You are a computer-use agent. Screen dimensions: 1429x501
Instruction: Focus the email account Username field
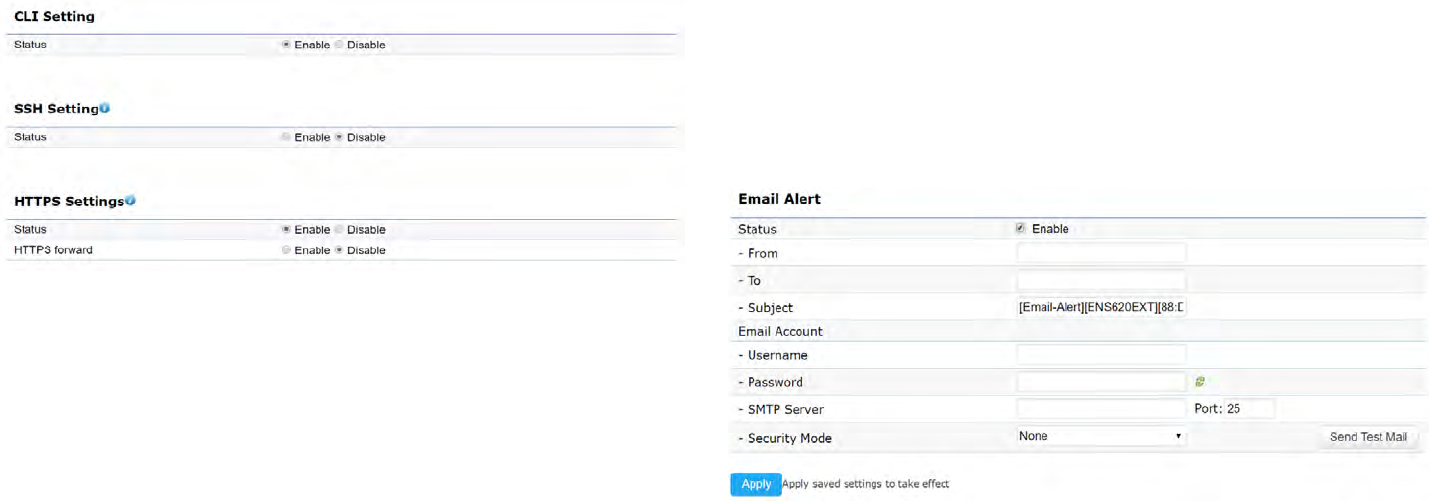tap(1101, 354)
